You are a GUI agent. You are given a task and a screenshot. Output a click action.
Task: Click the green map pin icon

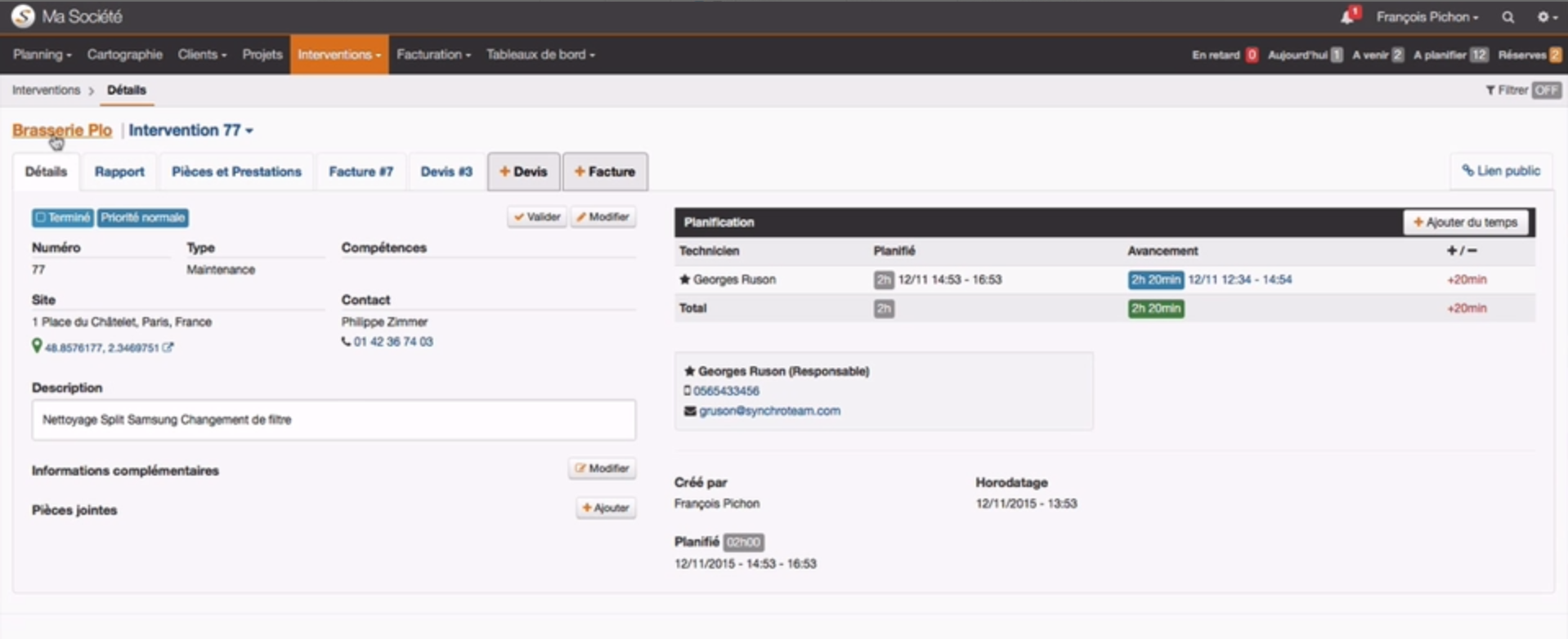tap(37, 346)
